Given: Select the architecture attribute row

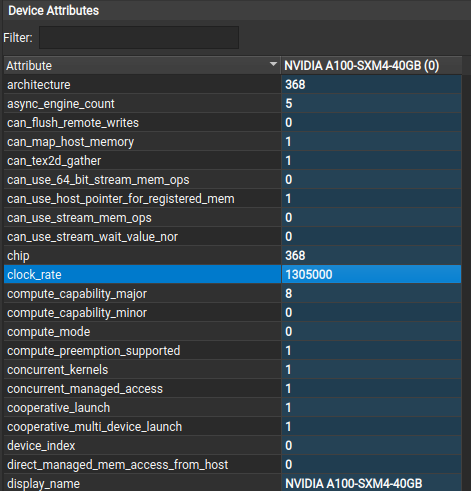Looking at the screenshot, I should [233, 85].
